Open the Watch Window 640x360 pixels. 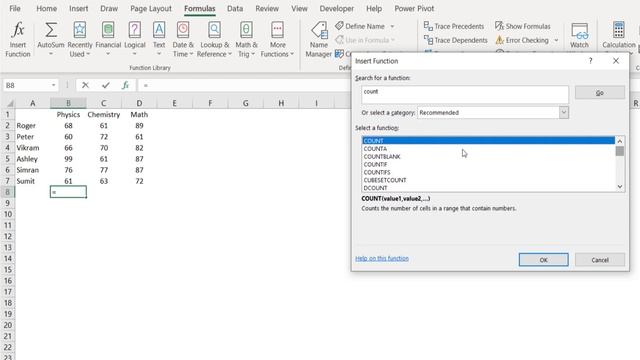click(579, 36)
